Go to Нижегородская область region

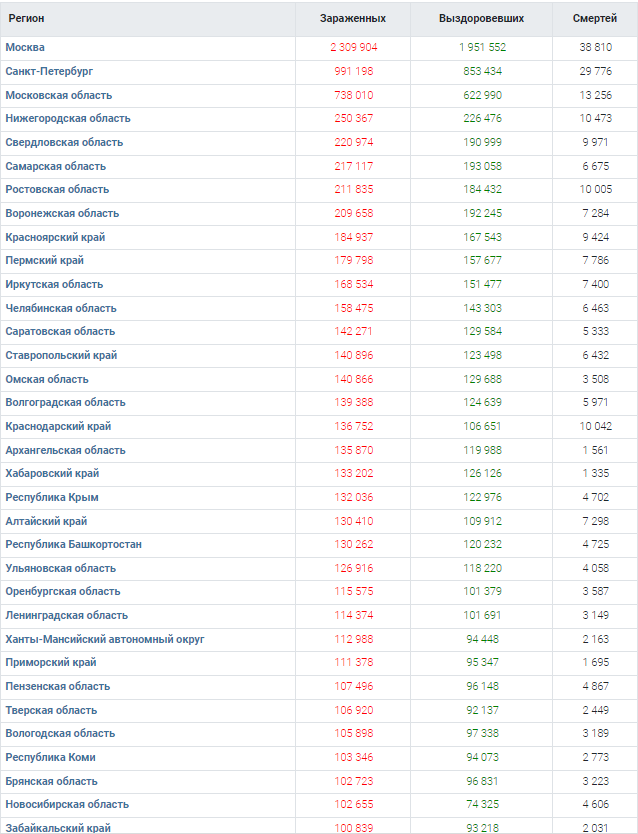click(68, 118)
